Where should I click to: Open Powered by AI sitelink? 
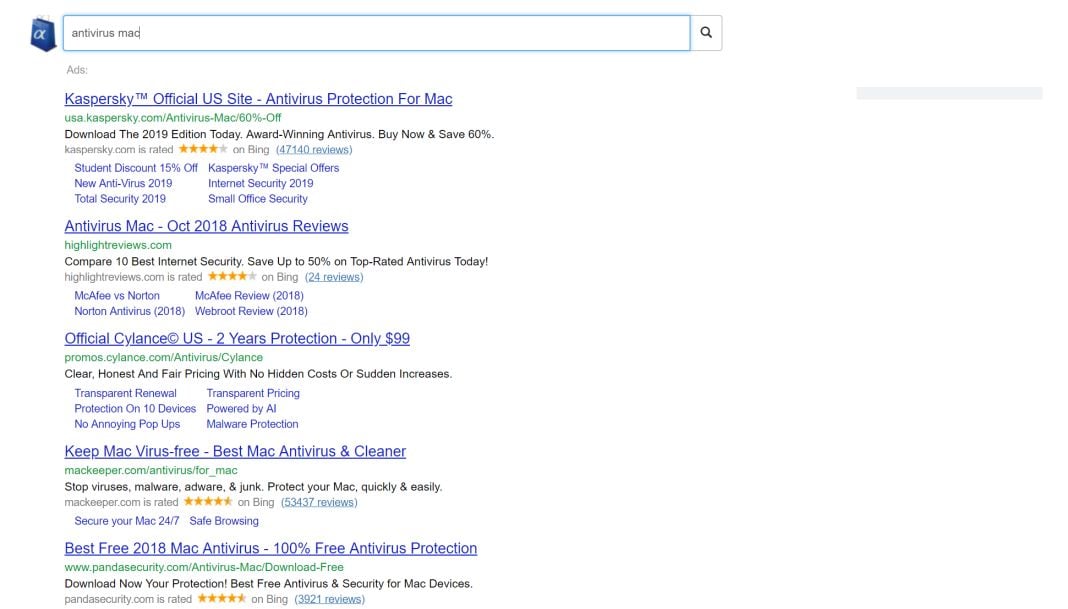pyautogui.click(x=241, y=409)
